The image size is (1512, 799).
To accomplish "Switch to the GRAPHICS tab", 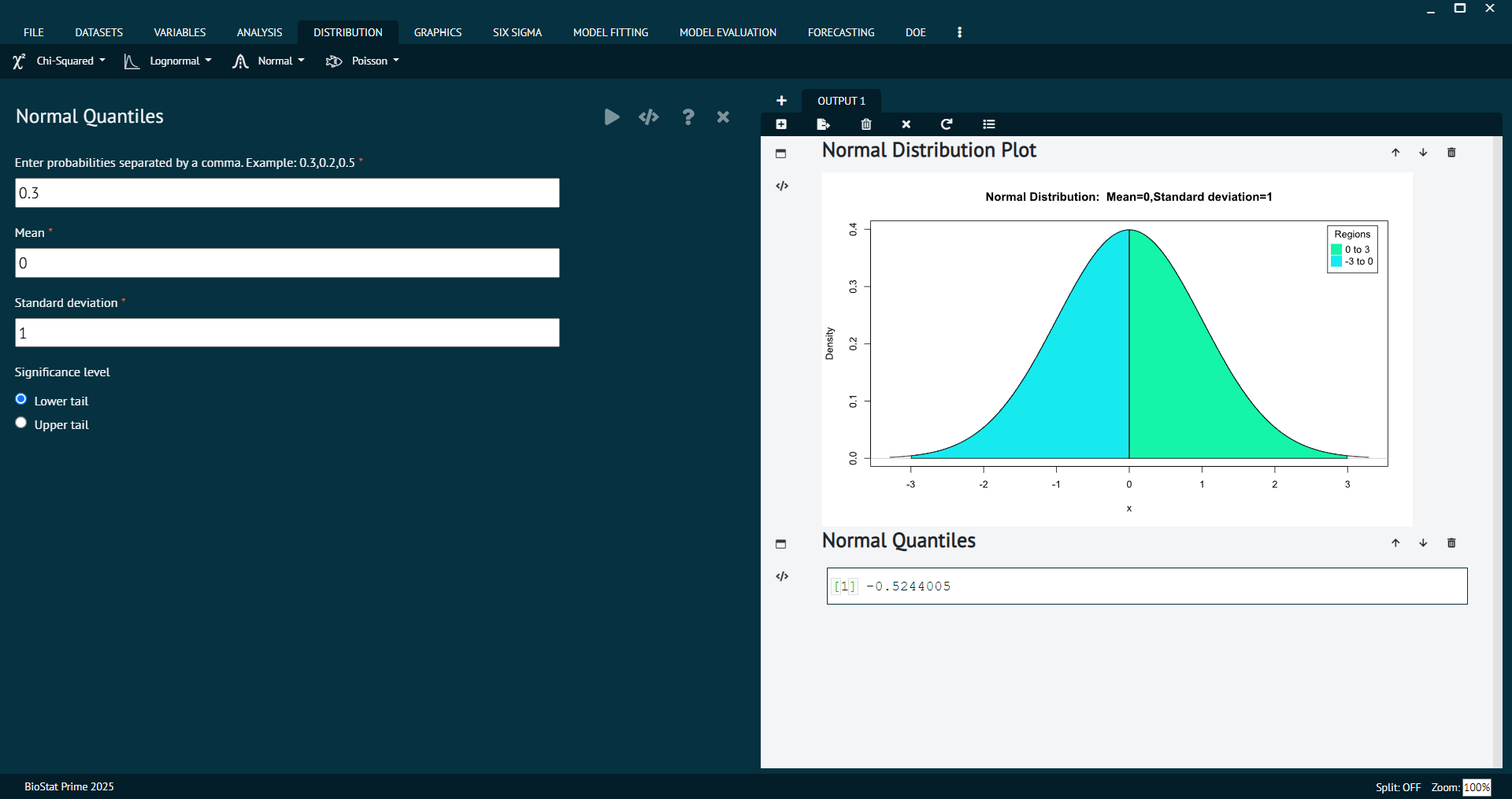I will pos(438,32).
